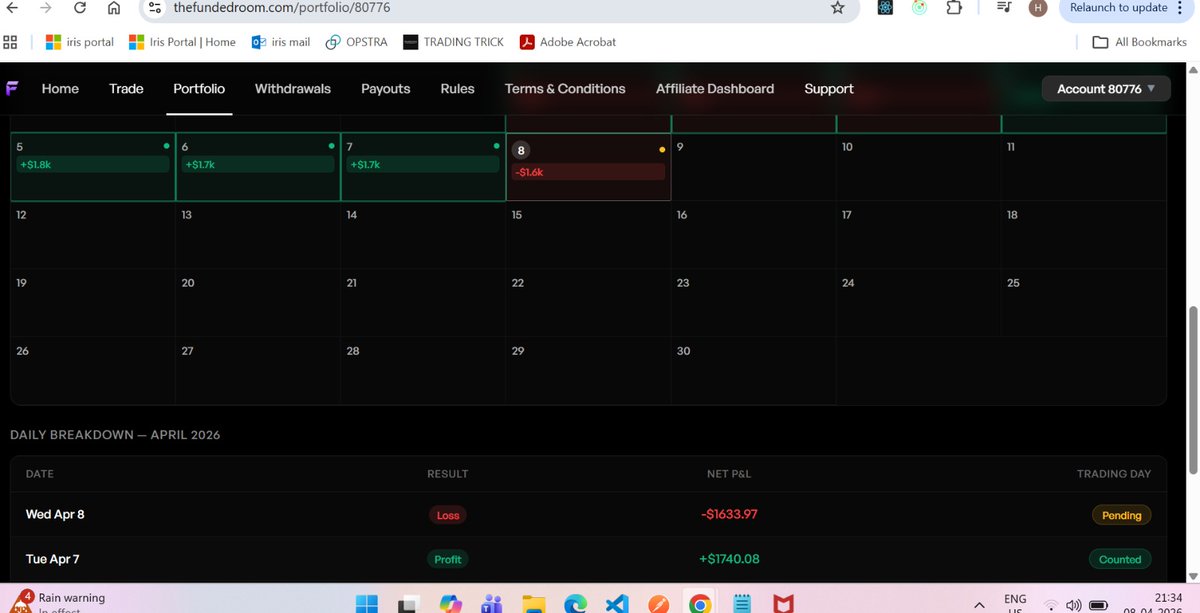Click the browser back arrow
This screenshot has width=1200, height=613.
[12, 8]
